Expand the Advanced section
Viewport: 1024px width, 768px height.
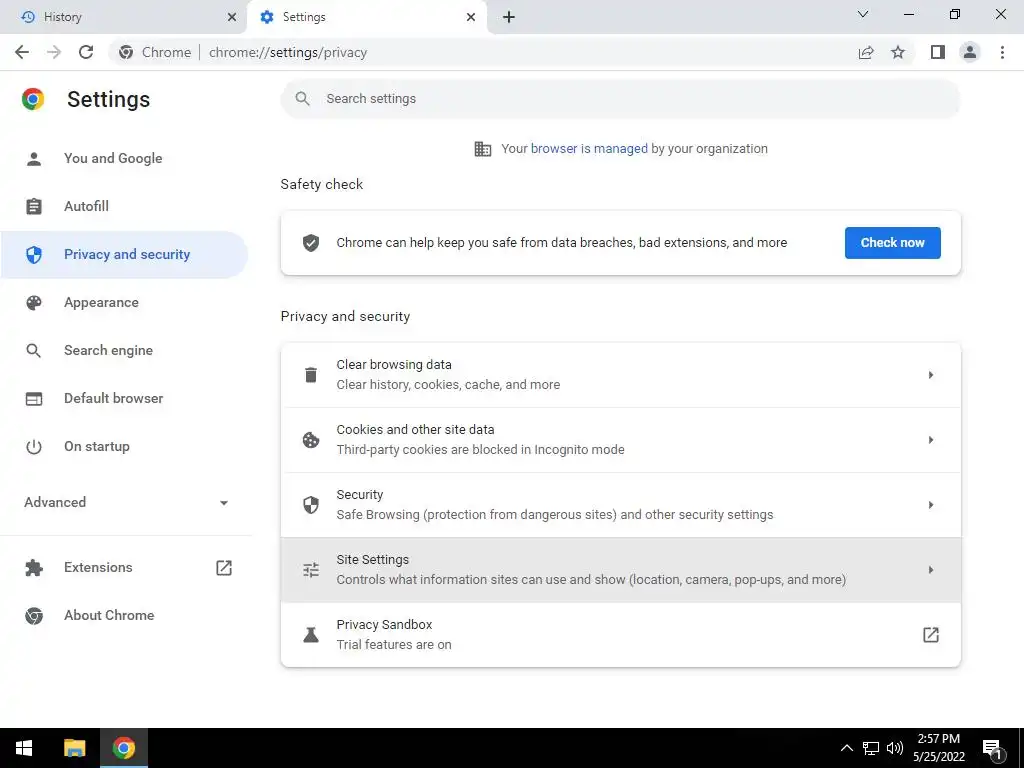pos(125,502)
